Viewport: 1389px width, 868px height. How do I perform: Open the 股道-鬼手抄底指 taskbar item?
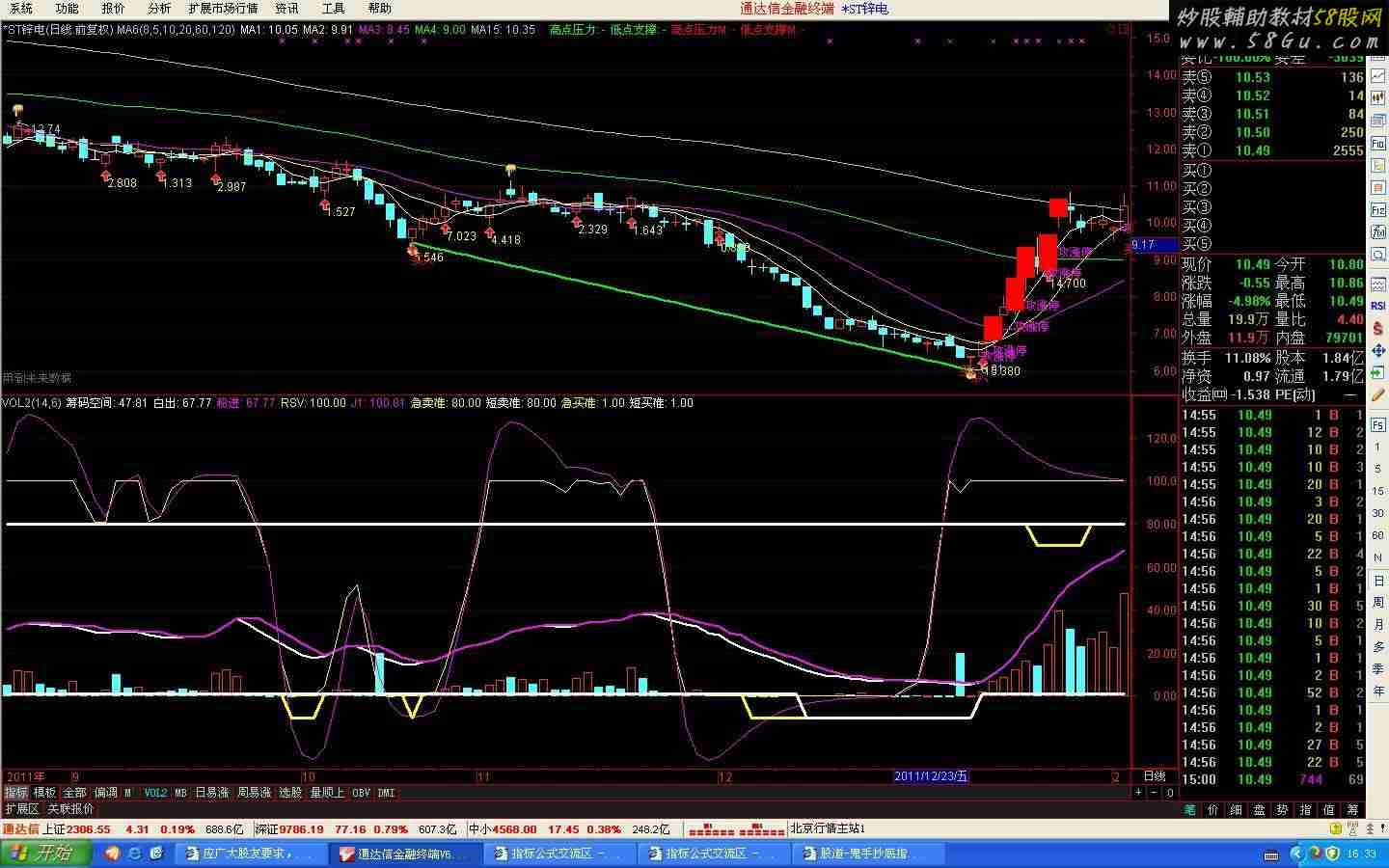868,854
